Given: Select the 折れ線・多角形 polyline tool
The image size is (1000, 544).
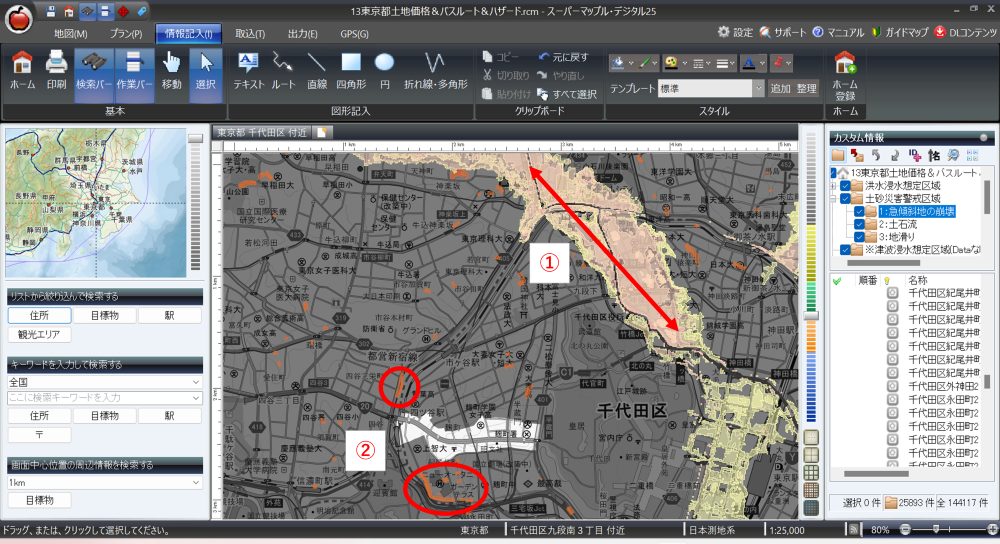Looking at the screenshot, I should coord(435,70).
